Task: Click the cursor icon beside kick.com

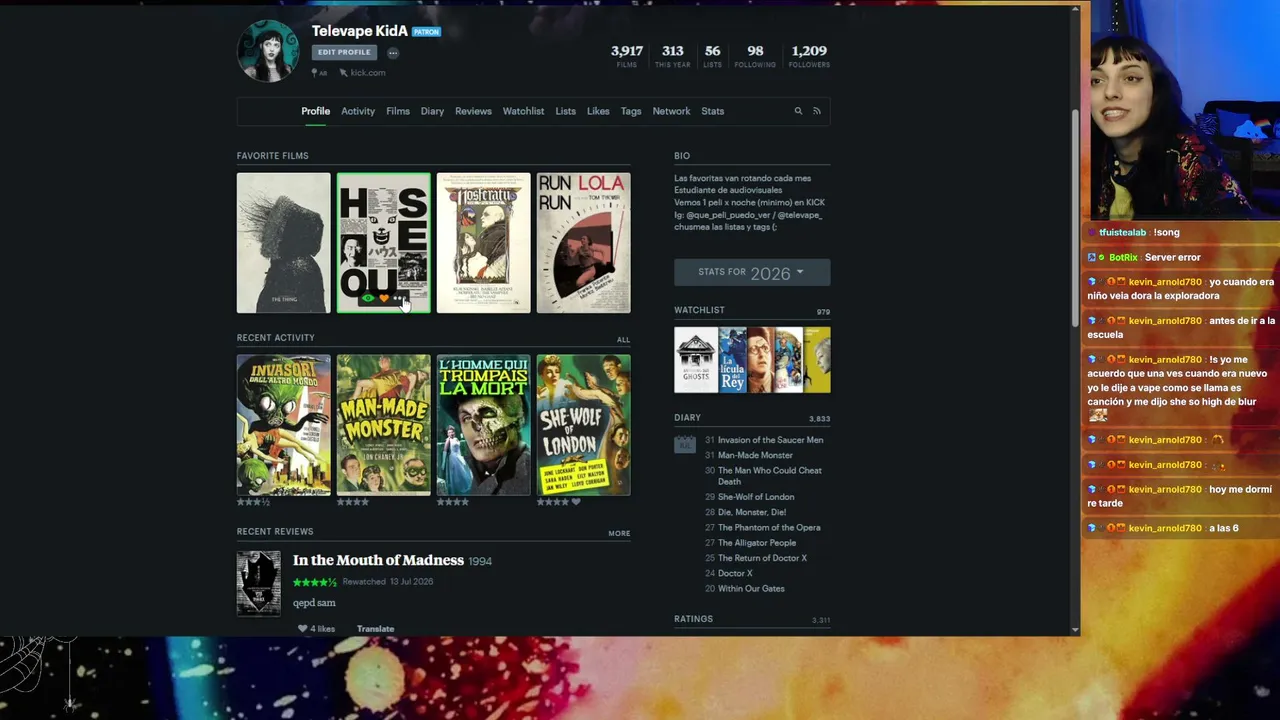Action: [x=343, y=73]
